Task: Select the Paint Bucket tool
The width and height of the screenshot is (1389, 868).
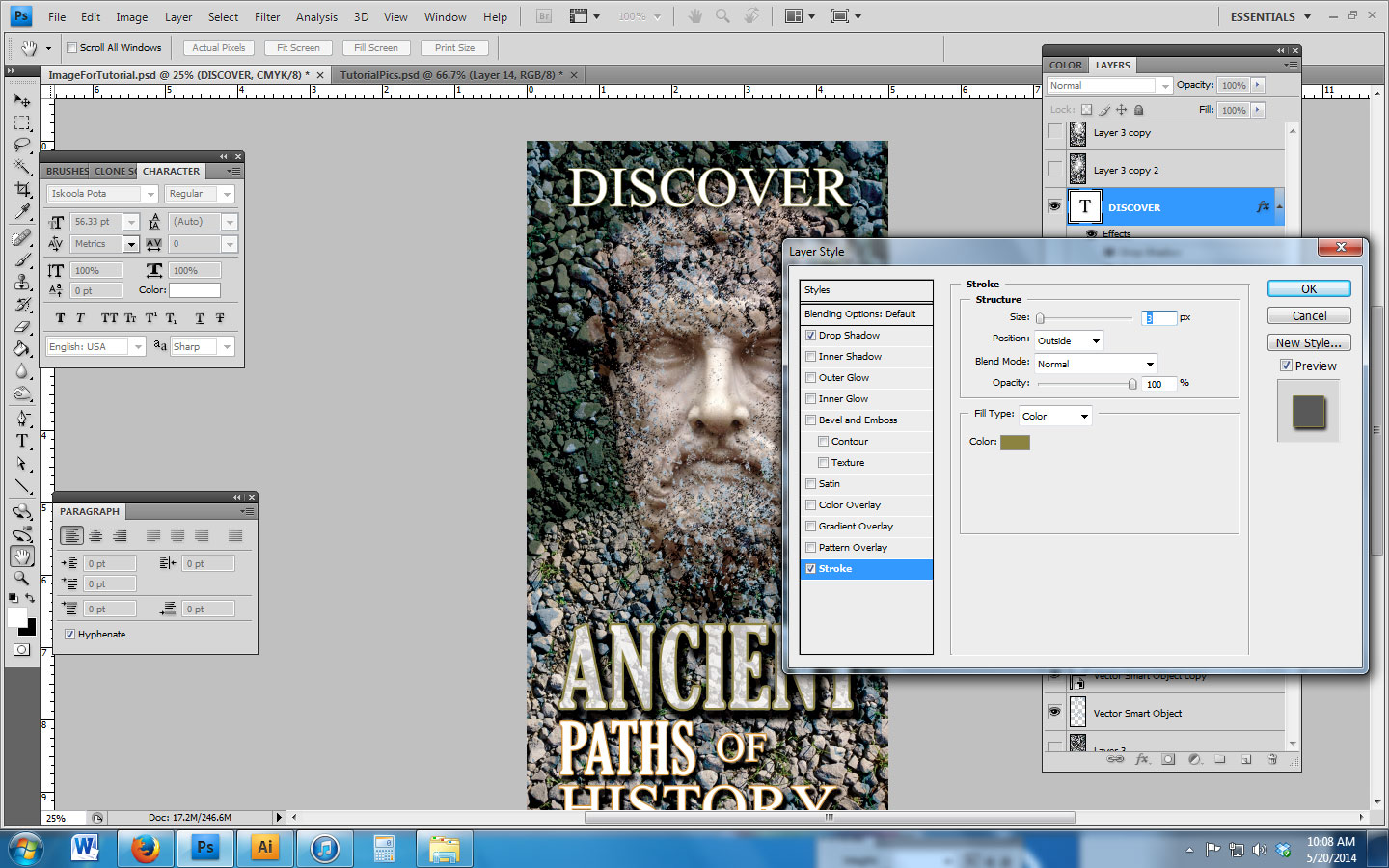Action: click(x=22, y=348)
